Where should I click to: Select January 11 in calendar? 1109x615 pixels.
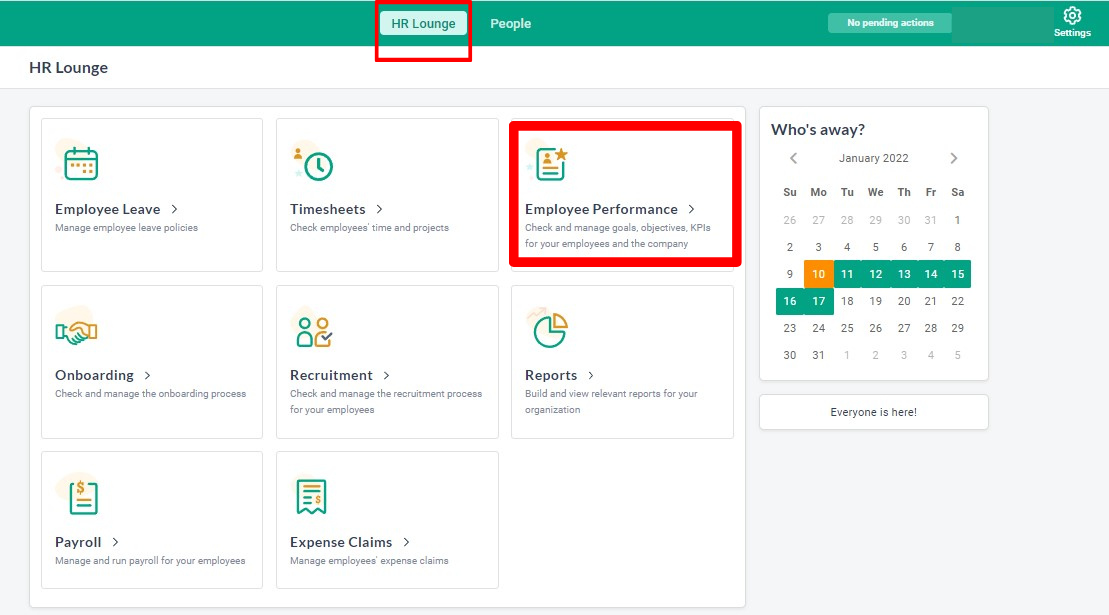coord(847,274)
